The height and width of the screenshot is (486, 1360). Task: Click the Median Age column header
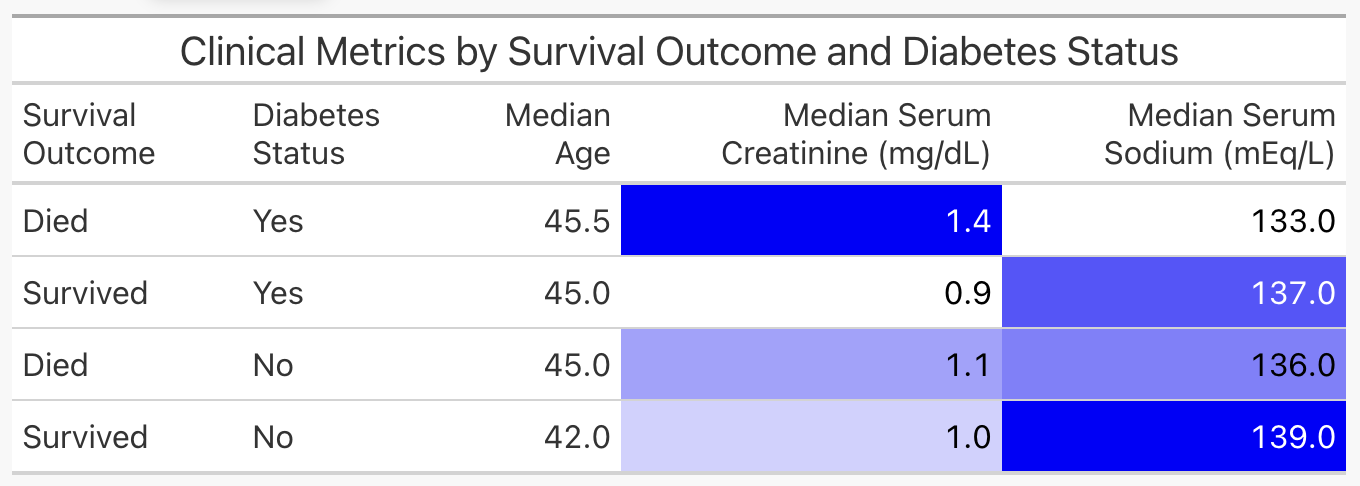(x=557, y=134)
